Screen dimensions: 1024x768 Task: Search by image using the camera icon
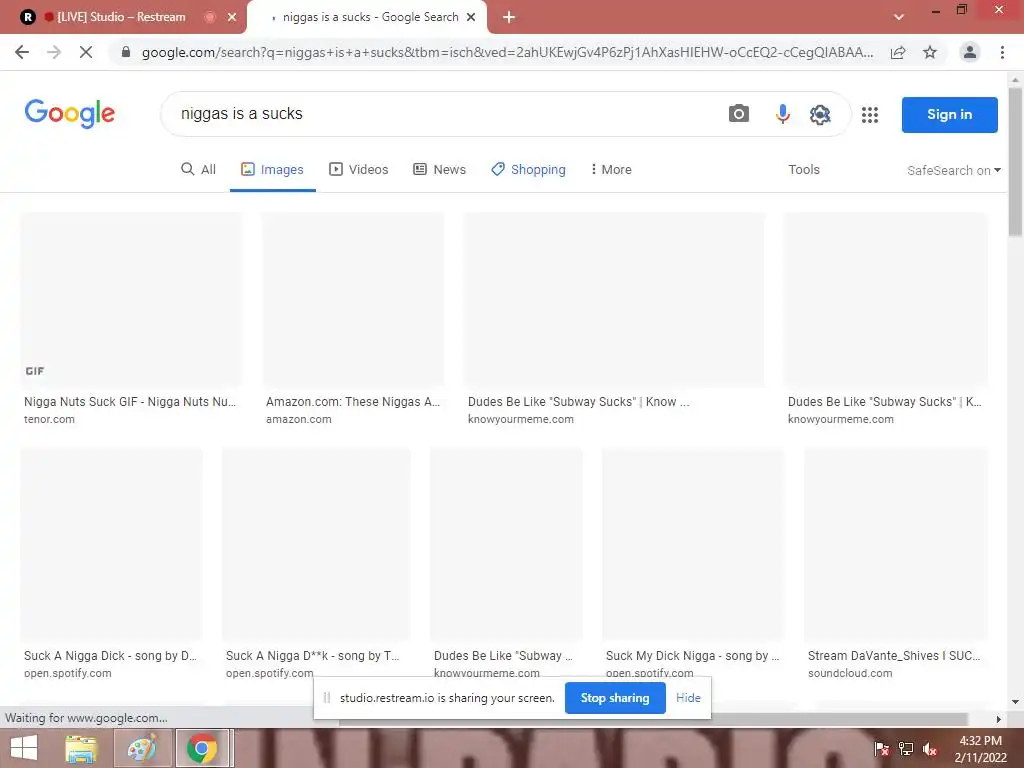click(x=739, y=114)
